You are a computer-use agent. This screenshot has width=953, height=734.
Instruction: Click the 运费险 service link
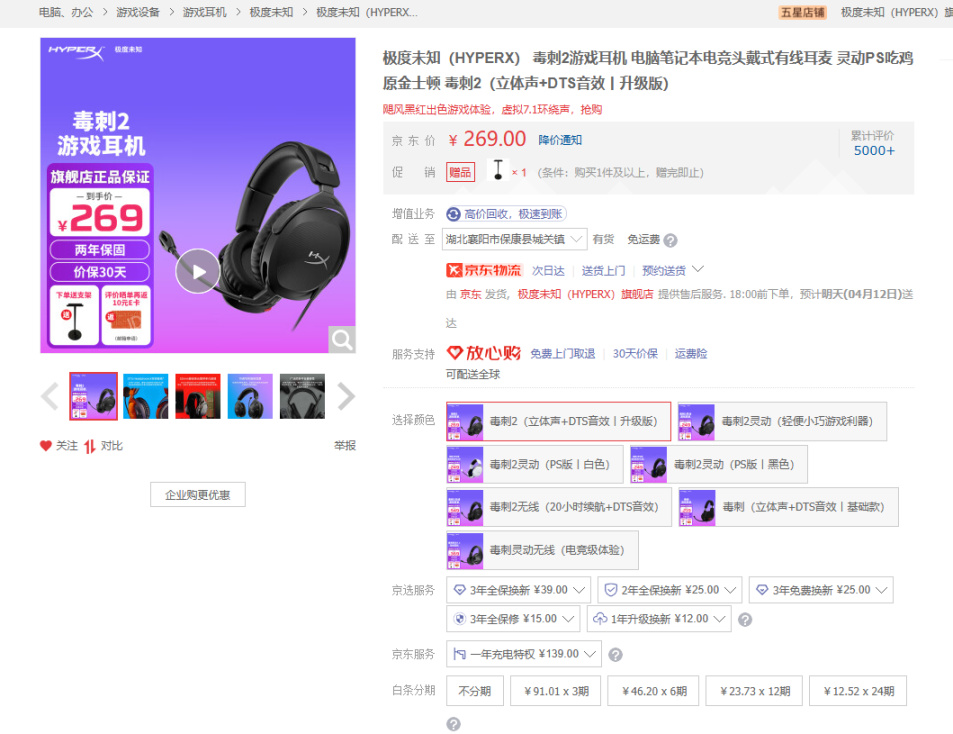[x=690, y=354]
